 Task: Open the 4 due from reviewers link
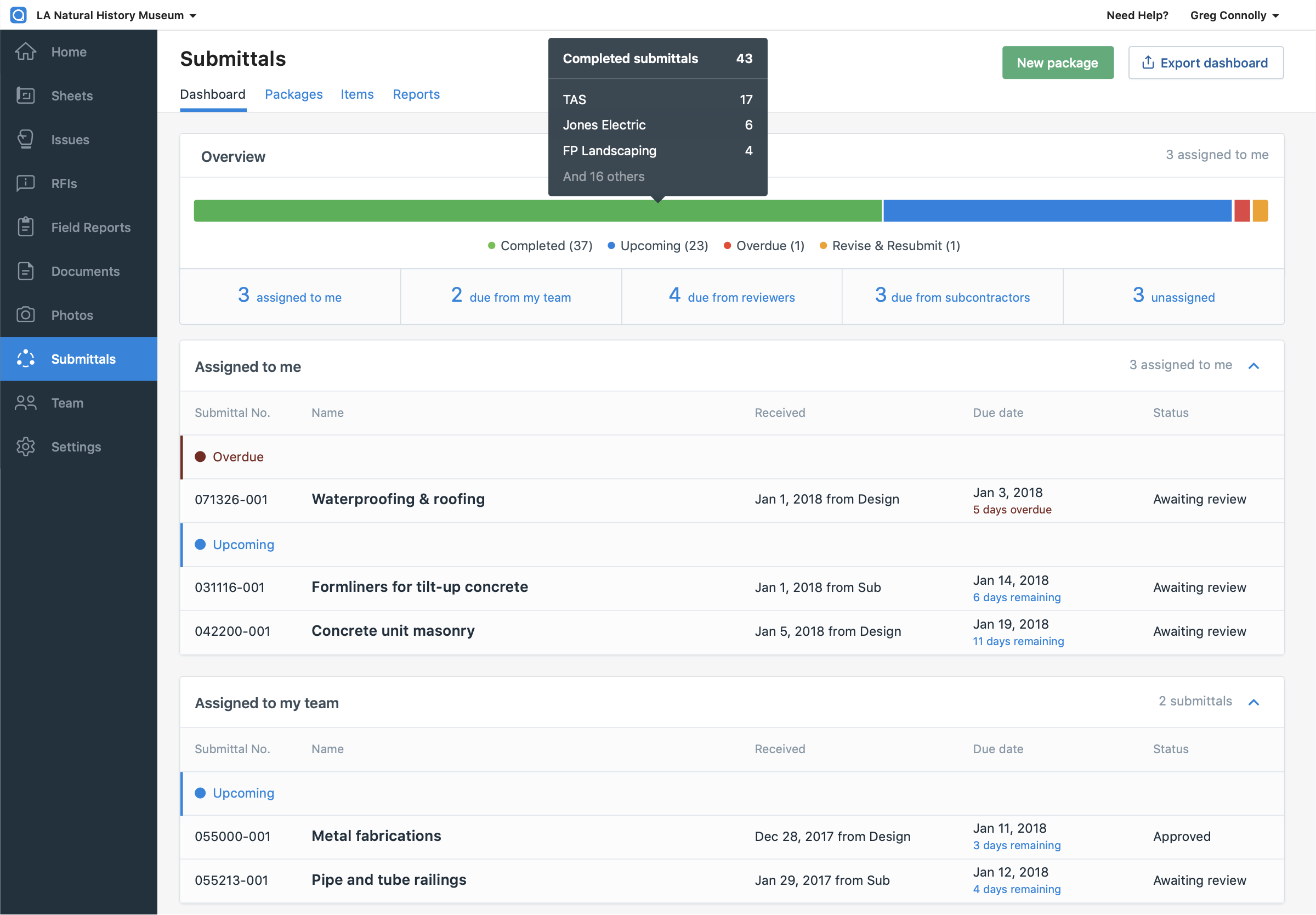[731, 296]
